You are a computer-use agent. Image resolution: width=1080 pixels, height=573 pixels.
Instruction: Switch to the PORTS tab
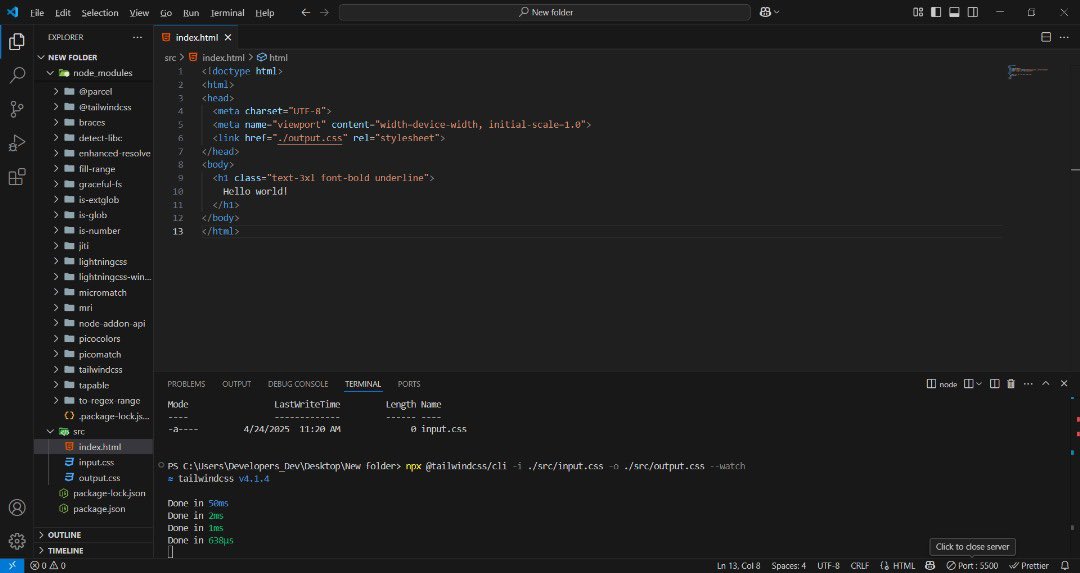408,384
